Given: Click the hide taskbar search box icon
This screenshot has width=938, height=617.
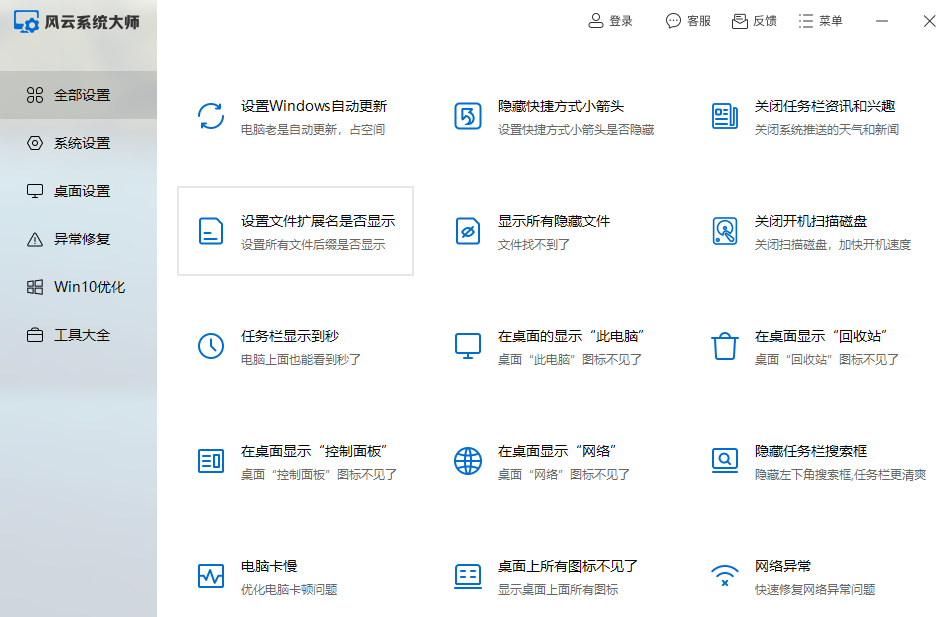Looking at the screenshot, I should tap(724, 460).
